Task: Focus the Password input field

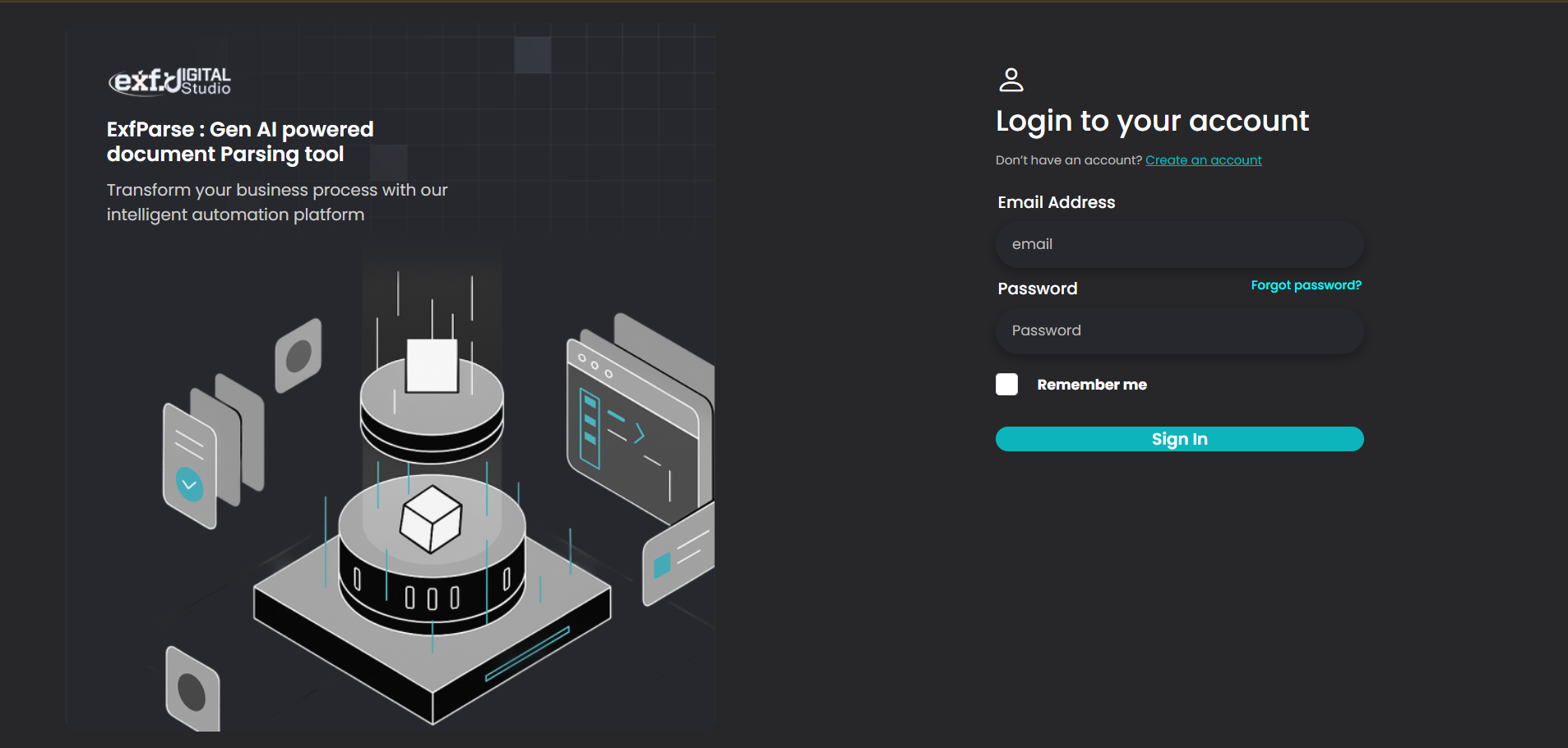Action: tap(1179, 330)
